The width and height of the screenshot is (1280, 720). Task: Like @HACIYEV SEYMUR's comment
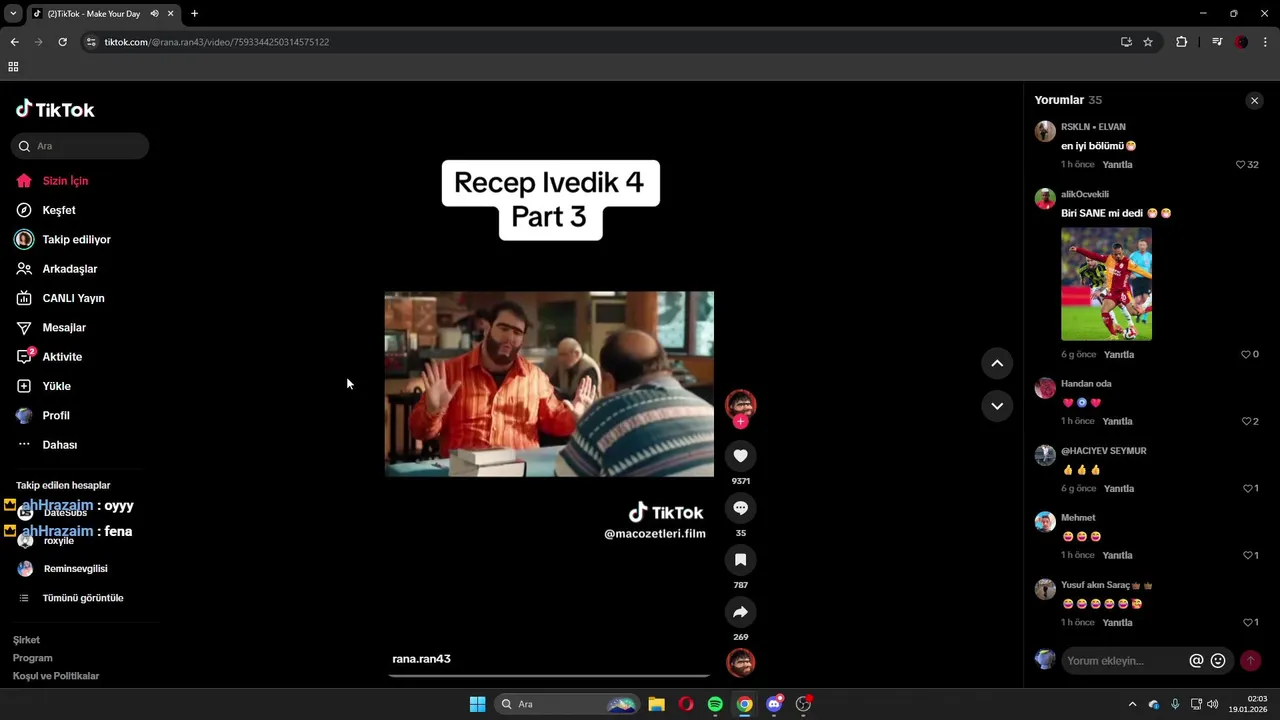coord(1249,488)
